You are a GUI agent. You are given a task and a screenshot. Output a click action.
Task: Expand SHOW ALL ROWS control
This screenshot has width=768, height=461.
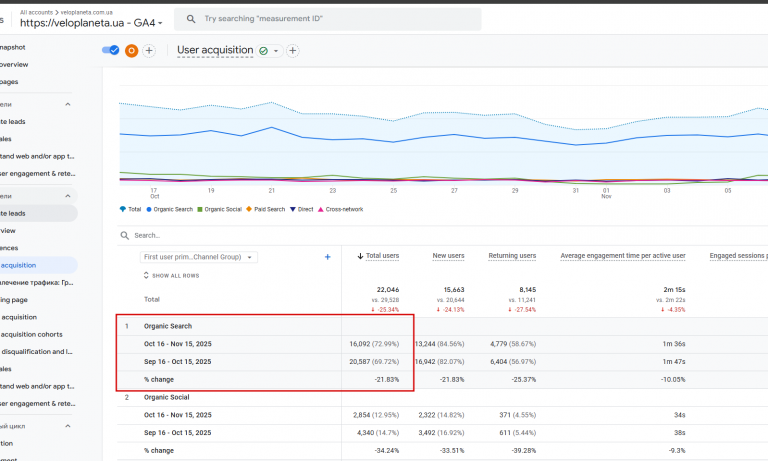[x=171, y=275]
